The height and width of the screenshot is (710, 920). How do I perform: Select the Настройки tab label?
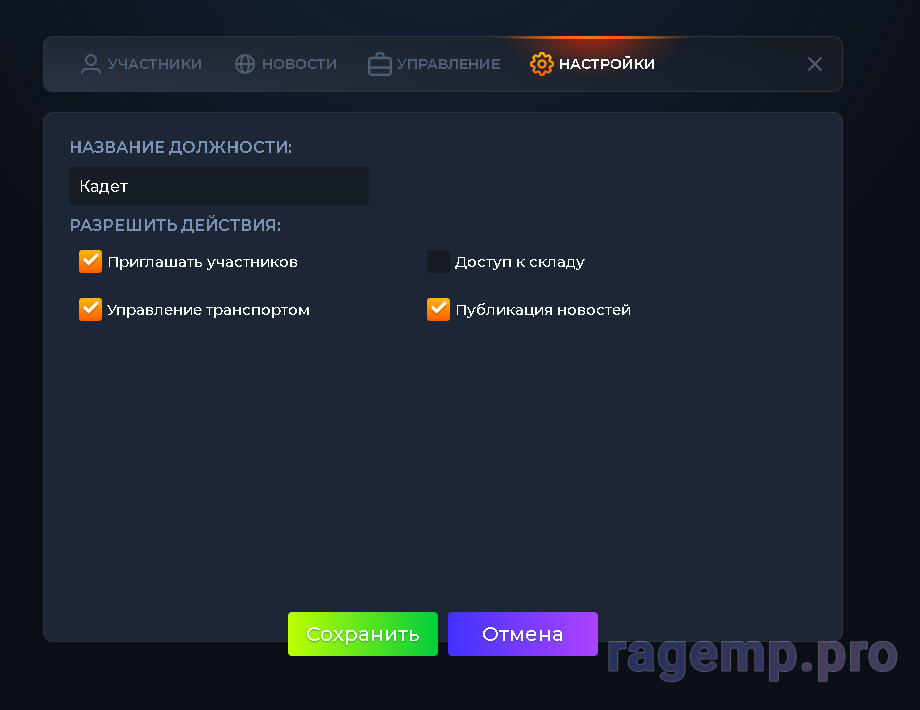tap(607, 64)
